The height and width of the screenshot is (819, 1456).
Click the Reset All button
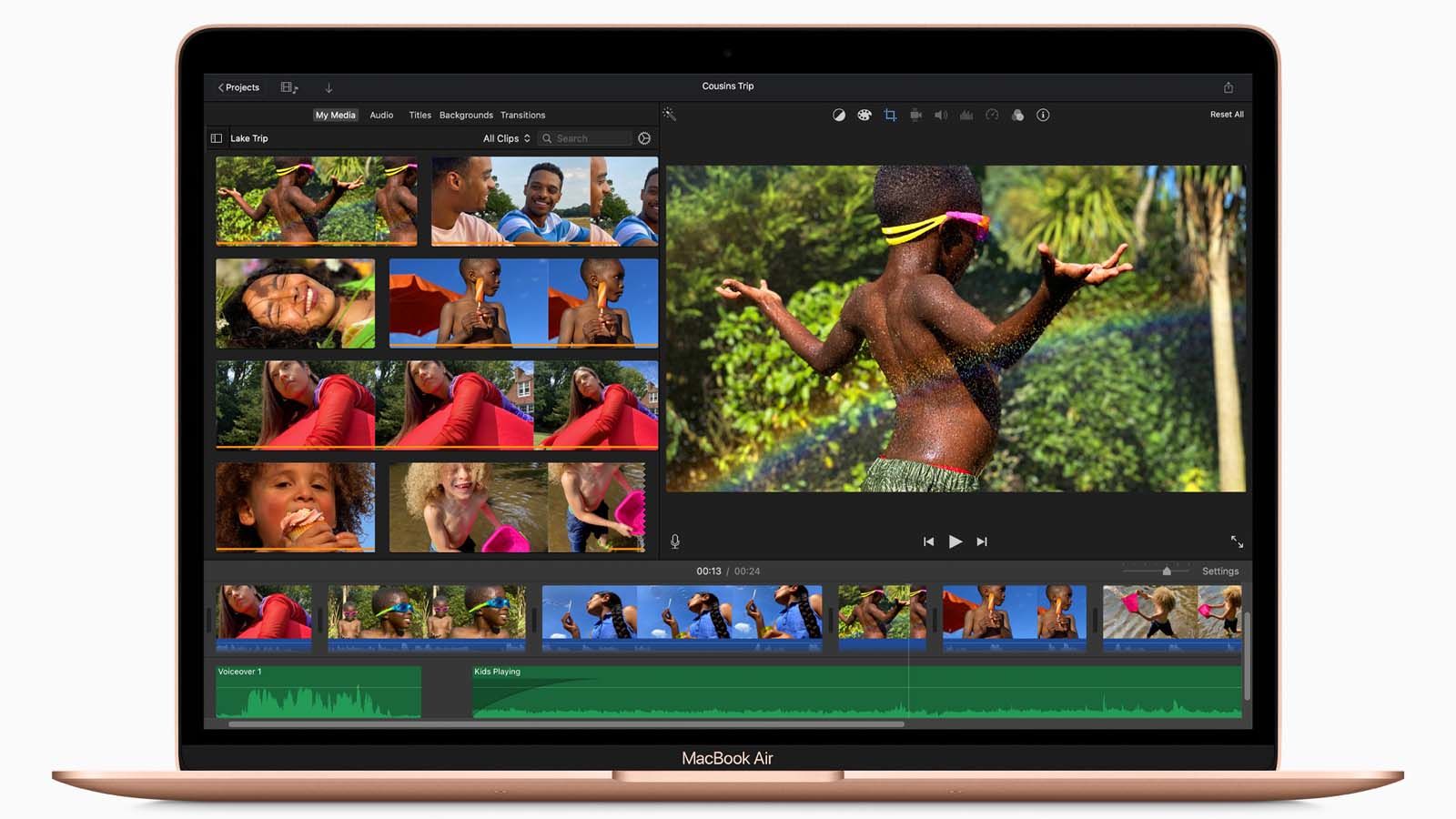tap(1226, 115)
